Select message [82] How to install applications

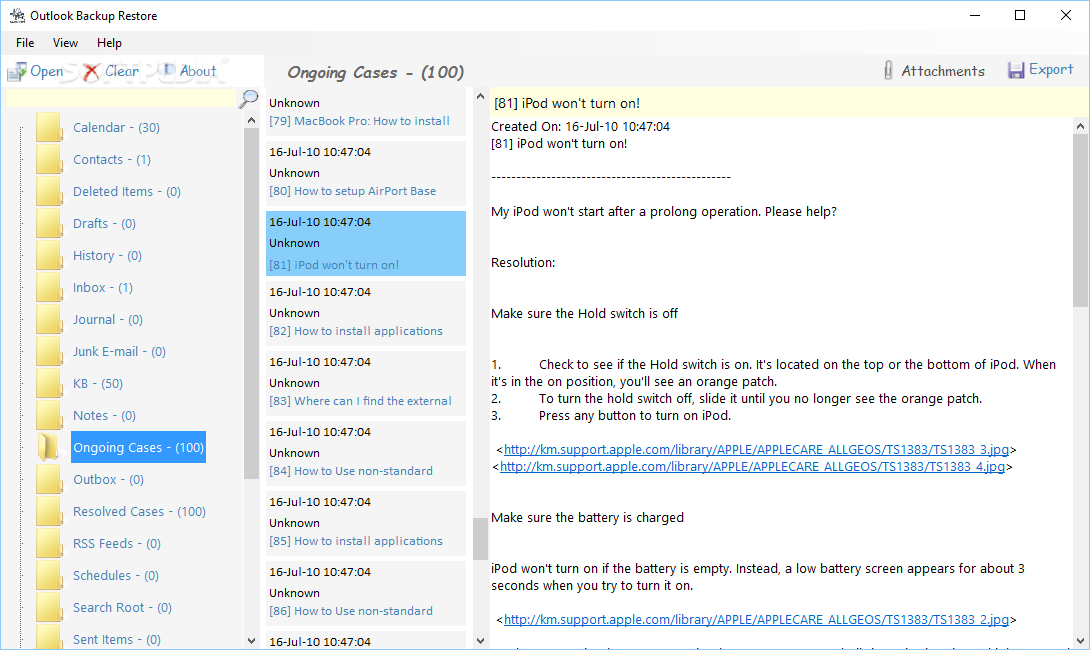pyautogui.click(x=366, y=314)
